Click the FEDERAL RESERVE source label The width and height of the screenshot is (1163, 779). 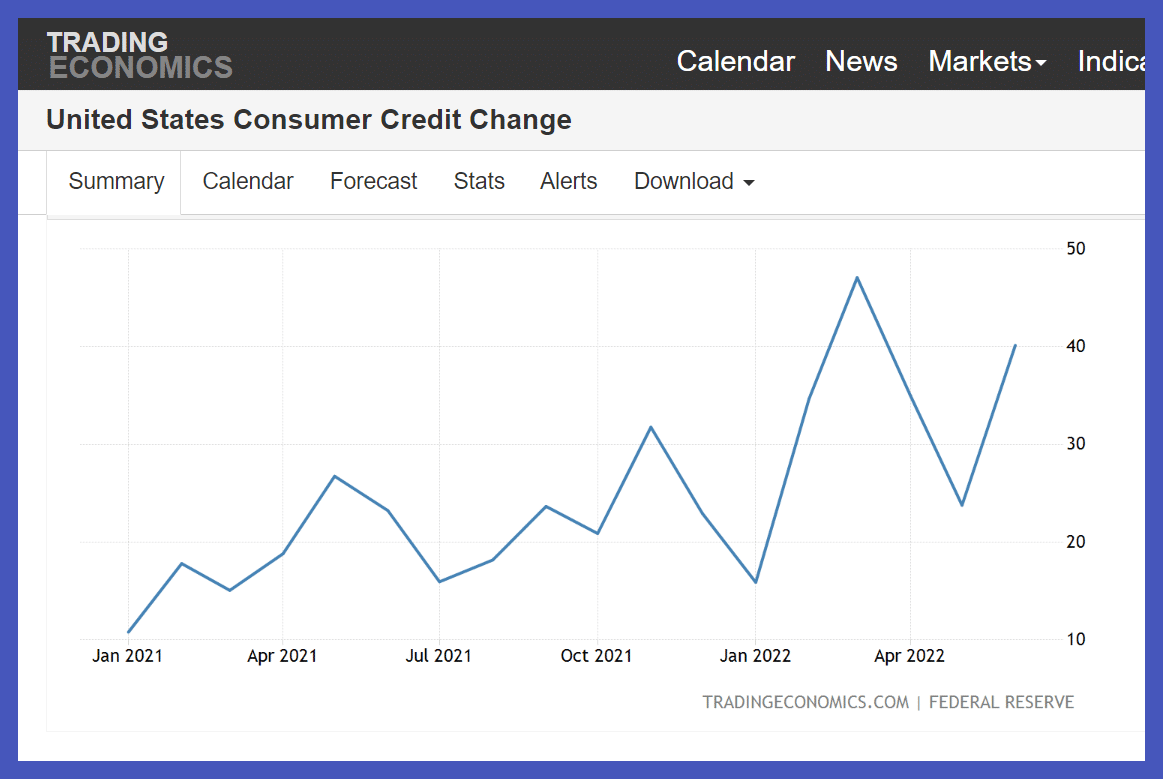1001,702
